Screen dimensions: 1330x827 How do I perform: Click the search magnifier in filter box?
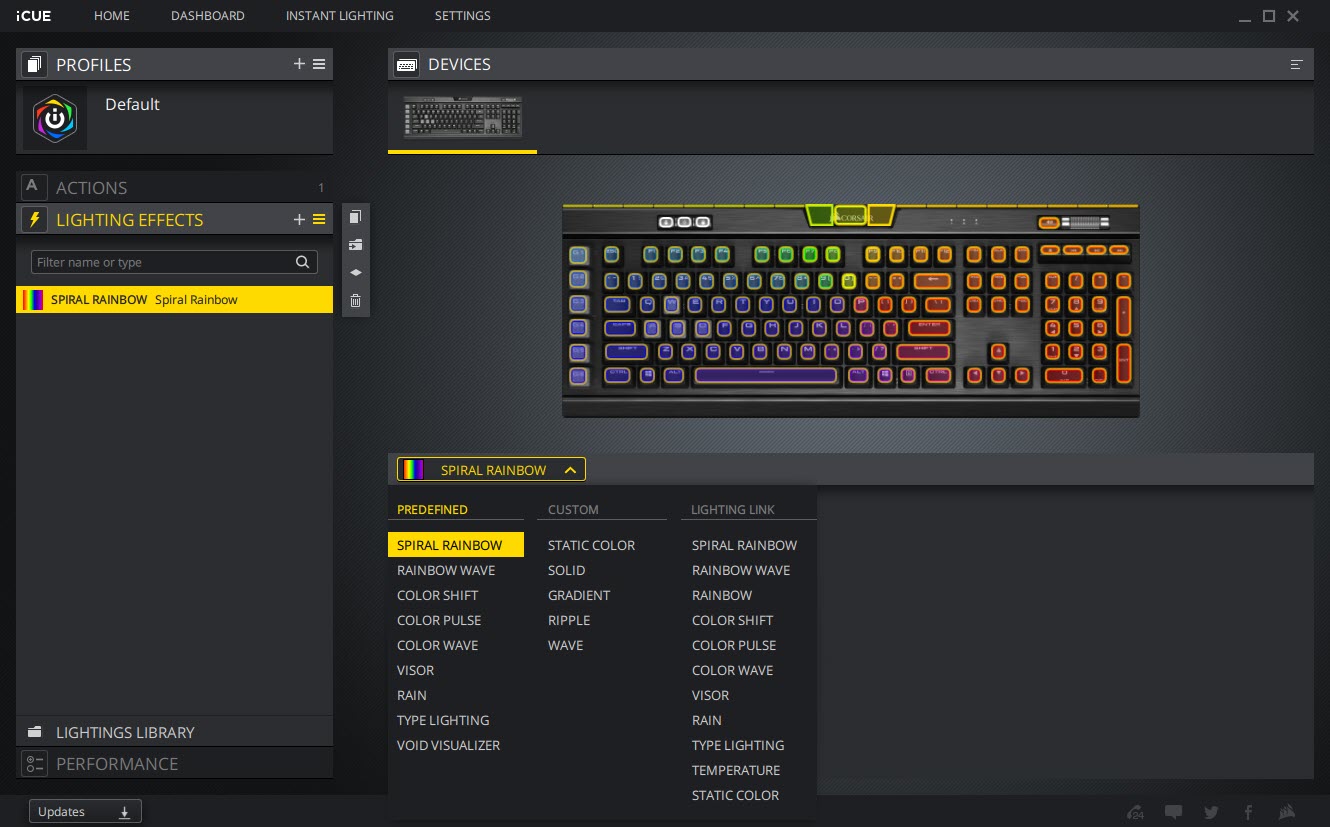tap(302, 262)
